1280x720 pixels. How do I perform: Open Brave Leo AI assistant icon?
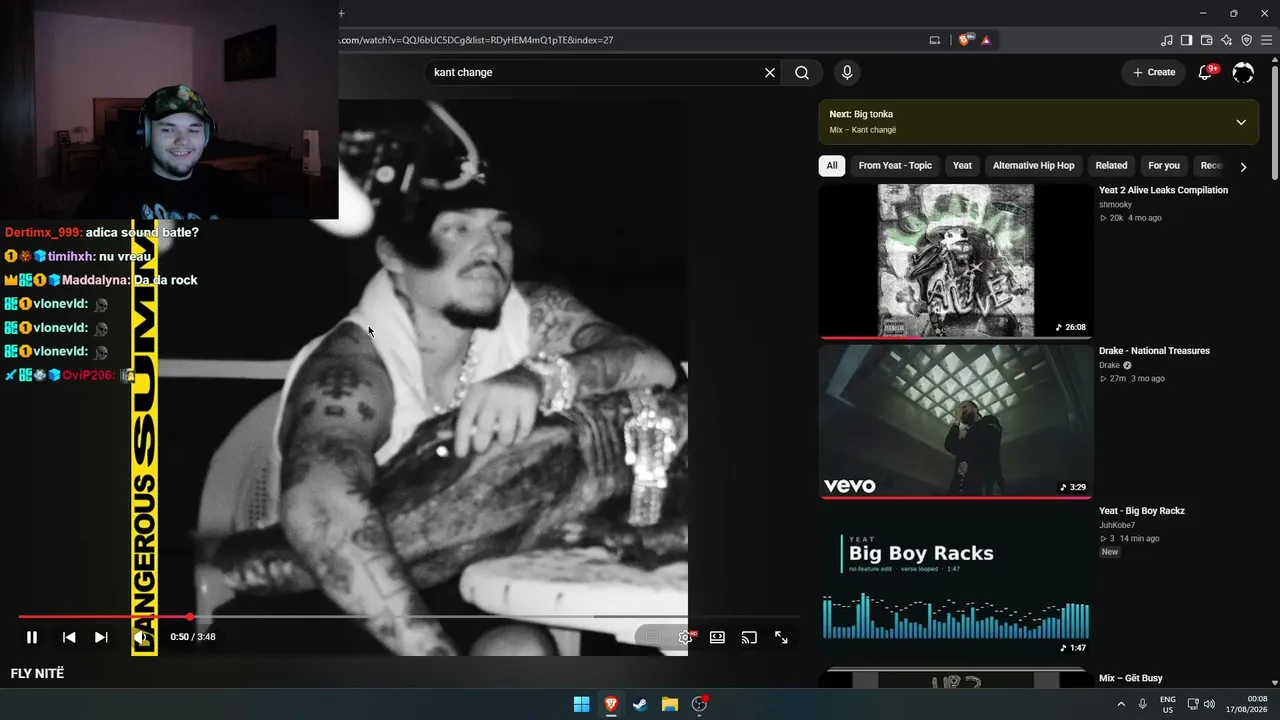1226,40
